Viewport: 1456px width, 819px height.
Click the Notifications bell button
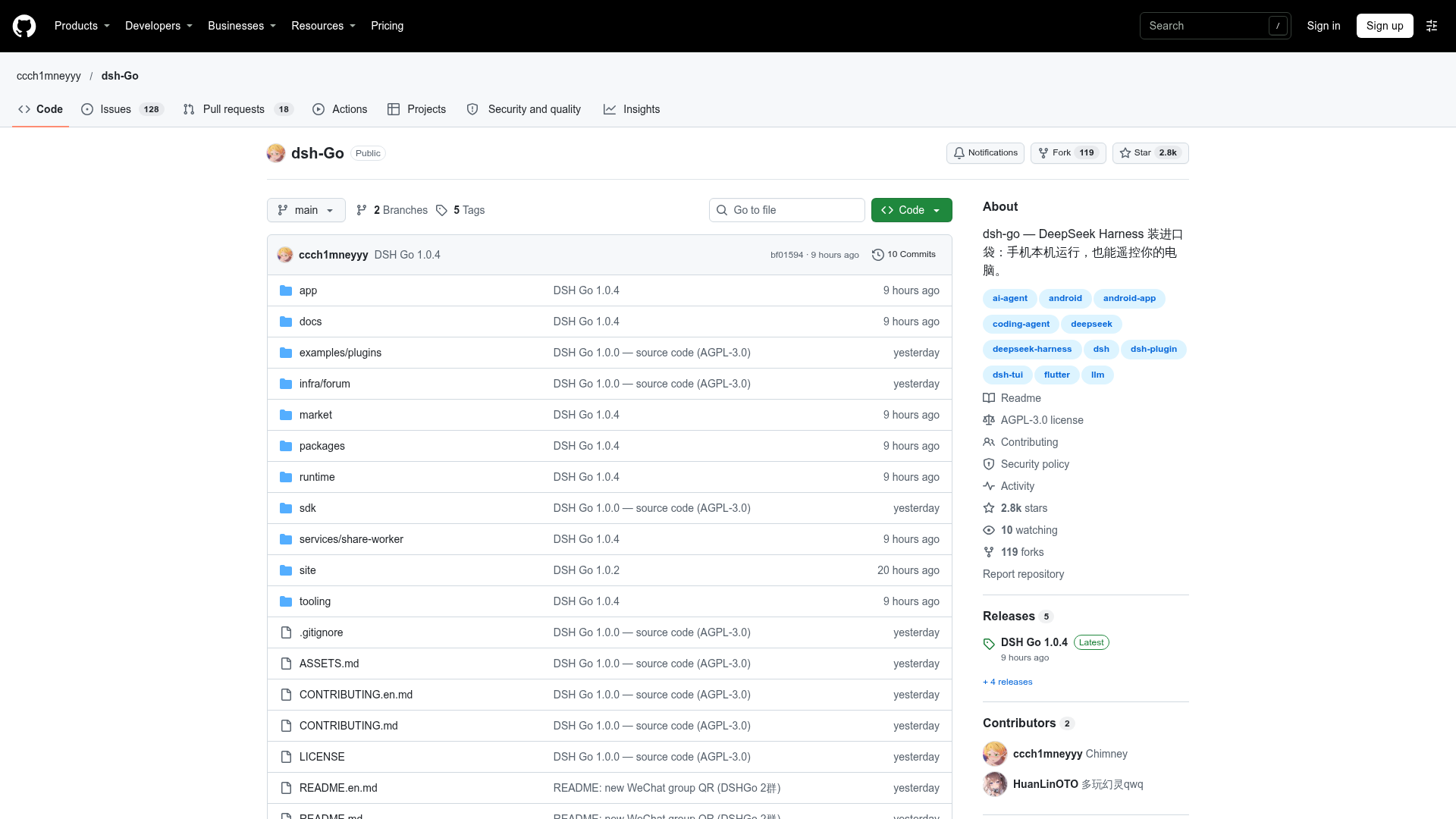985,153
